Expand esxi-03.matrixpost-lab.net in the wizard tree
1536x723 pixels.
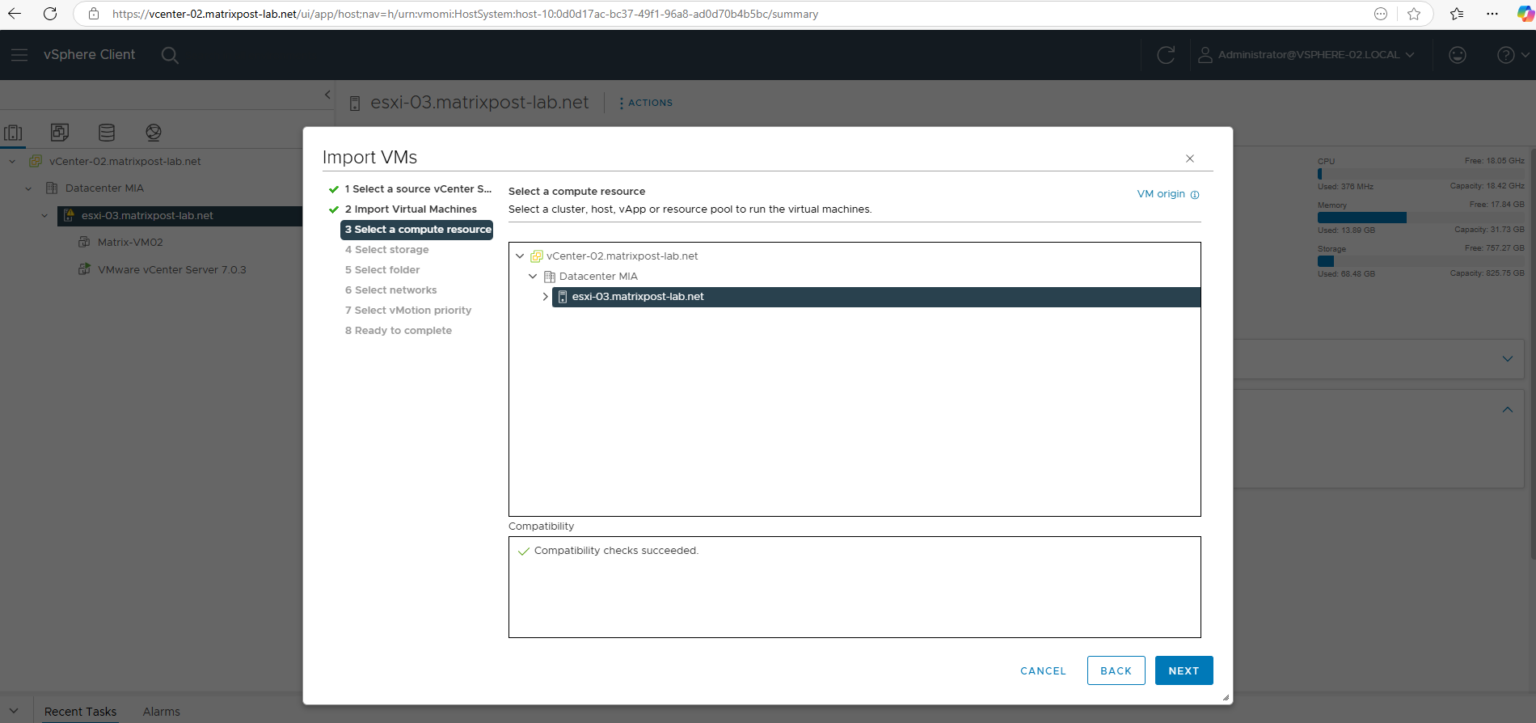pos(545,296)
